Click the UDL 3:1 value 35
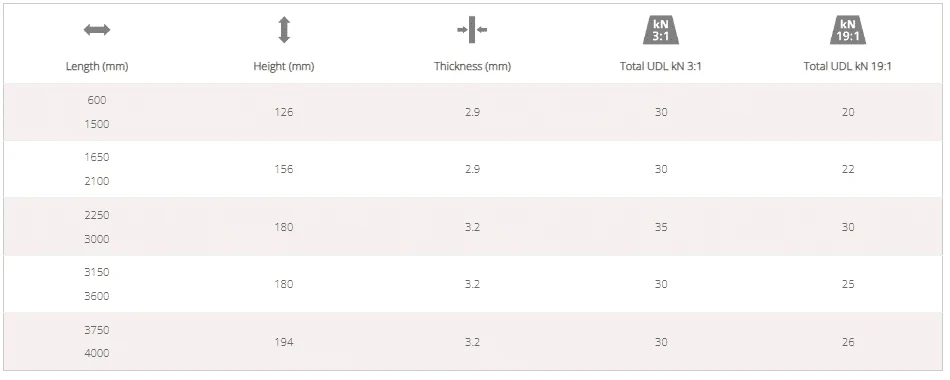Image resolution: width=950 pixels, height=380 pixels. 661,227
